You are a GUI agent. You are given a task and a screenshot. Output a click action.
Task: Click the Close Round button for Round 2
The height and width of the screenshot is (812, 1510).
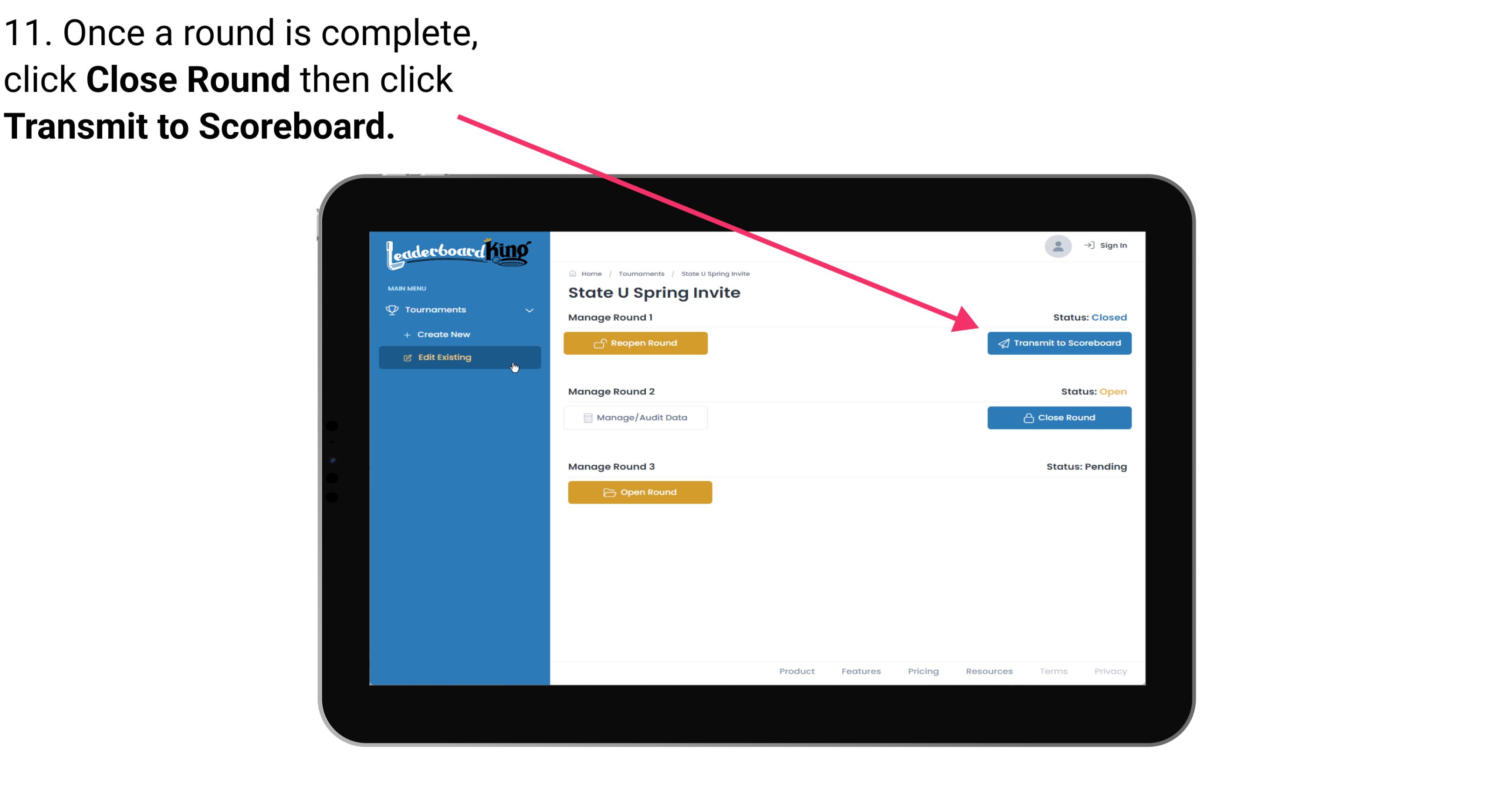(1059, 417)
